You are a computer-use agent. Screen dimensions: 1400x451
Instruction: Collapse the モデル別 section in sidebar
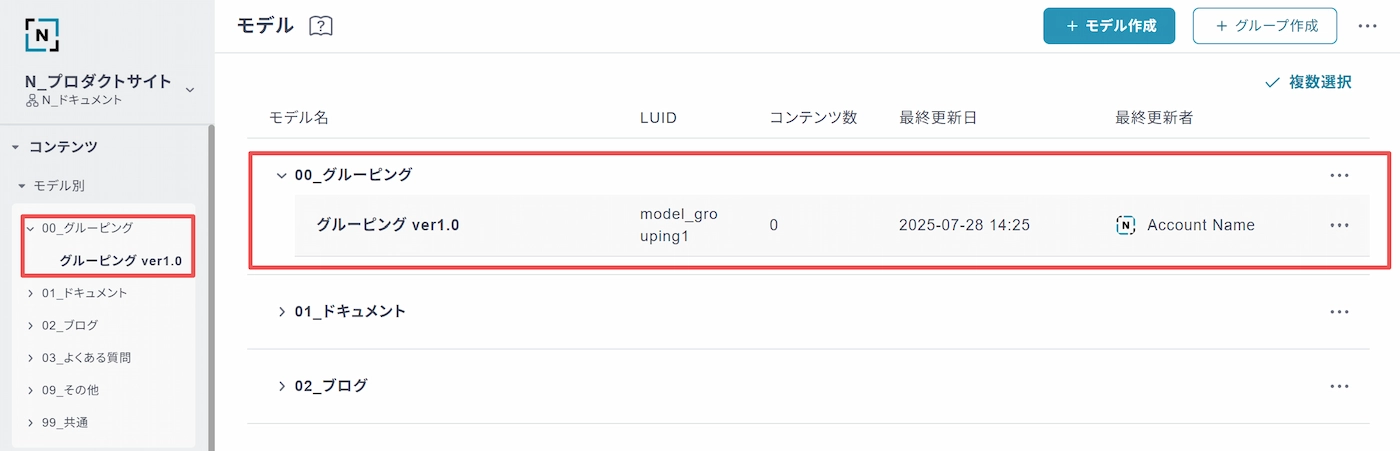point(21,186)
